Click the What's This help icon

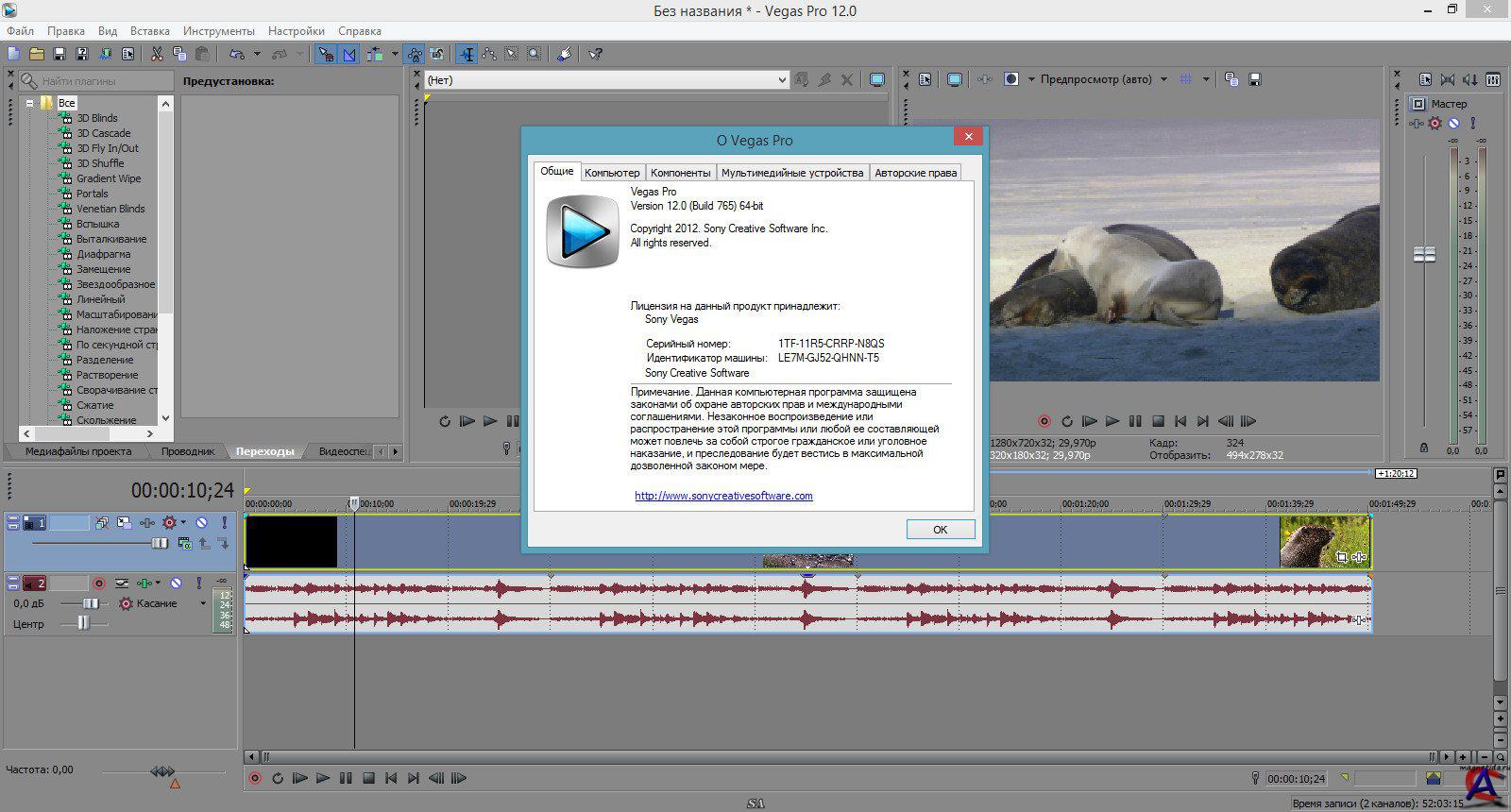pyautogui.click(x=595, y=54)
